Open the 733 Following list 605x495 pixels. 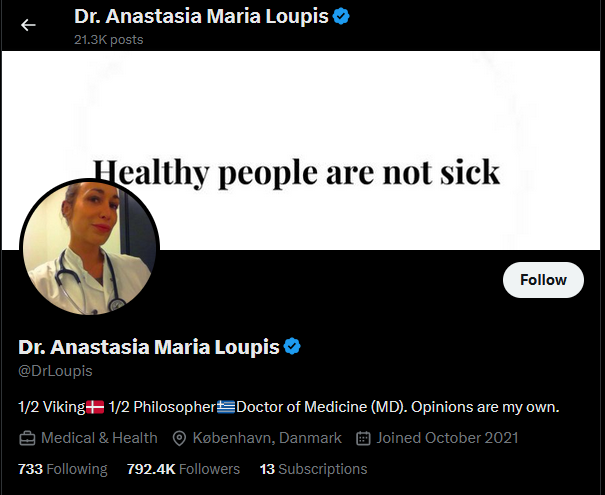point(63,469)
